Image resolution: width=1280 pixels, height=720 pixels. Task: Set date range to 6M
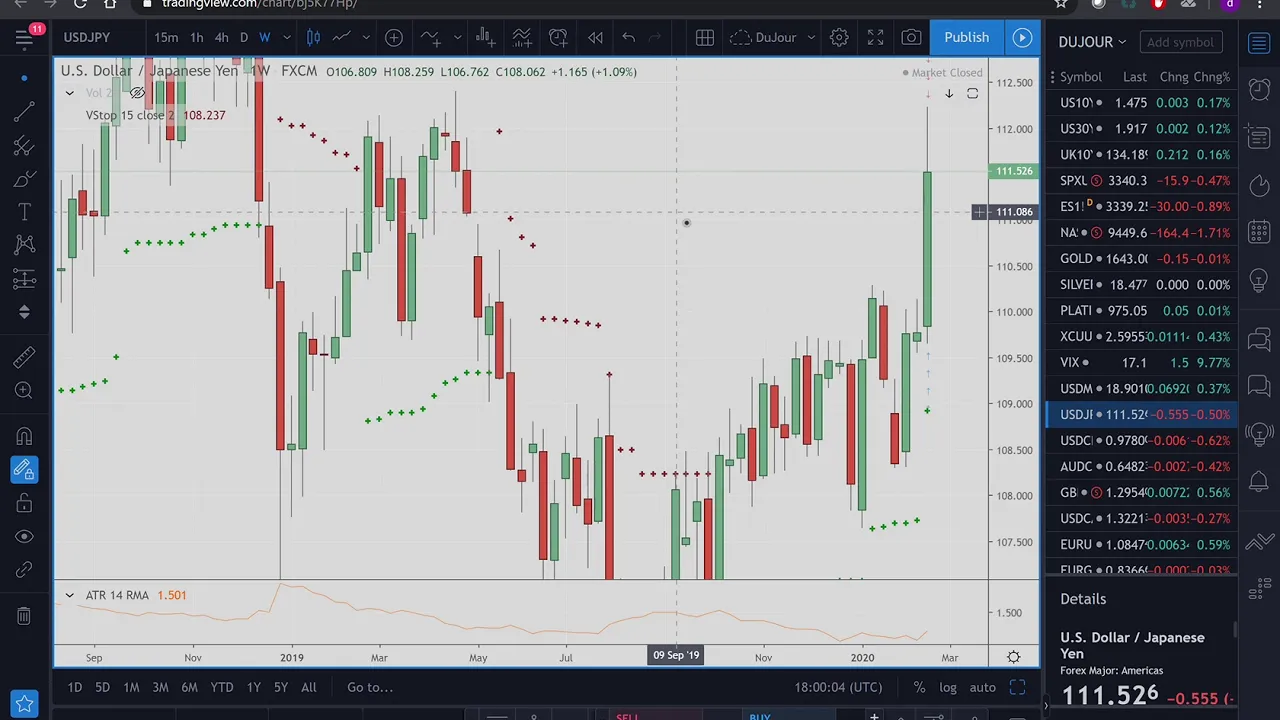coord(189,688)
